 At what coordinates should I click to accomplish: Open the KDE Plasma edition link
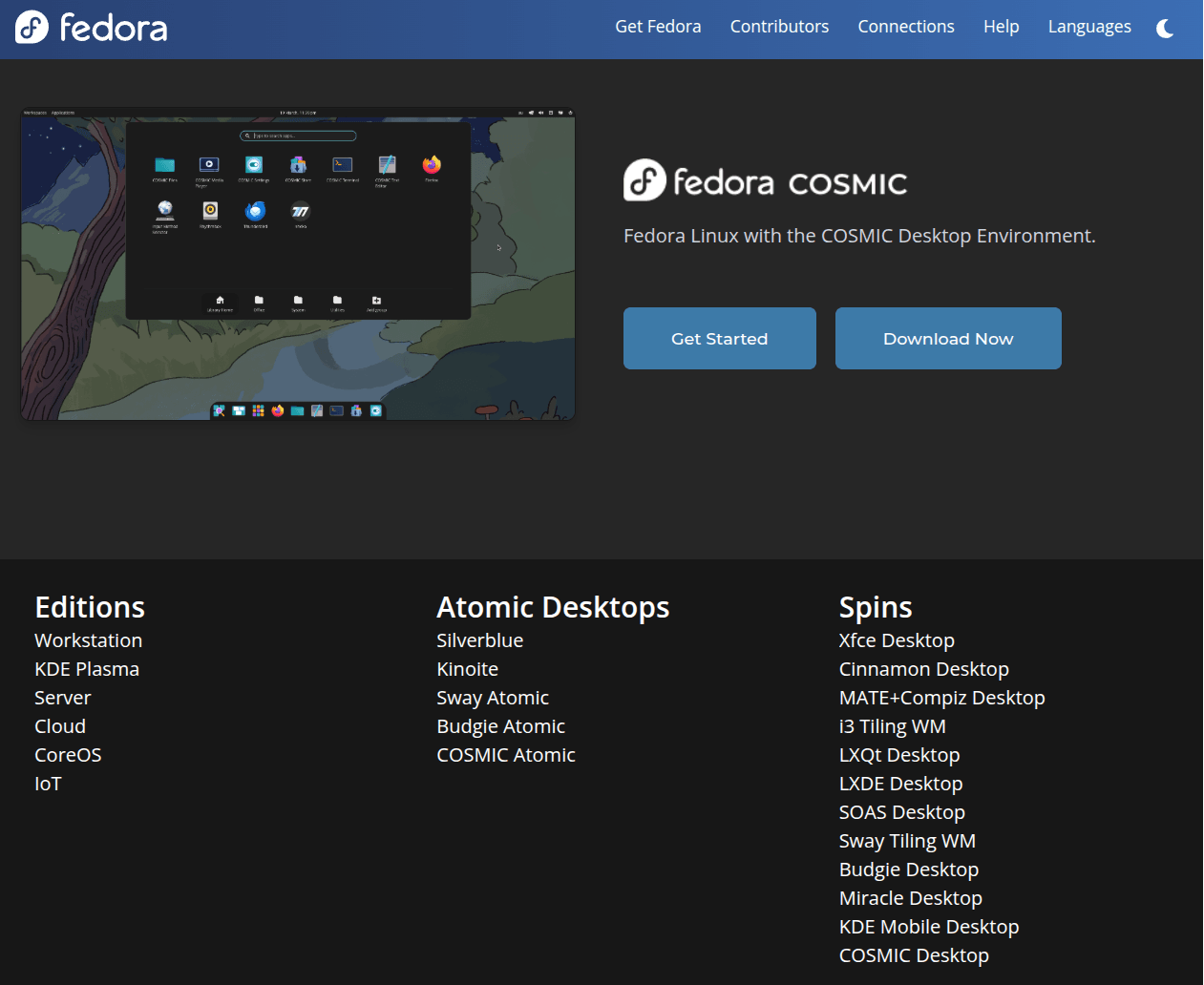tap(87, 669)
